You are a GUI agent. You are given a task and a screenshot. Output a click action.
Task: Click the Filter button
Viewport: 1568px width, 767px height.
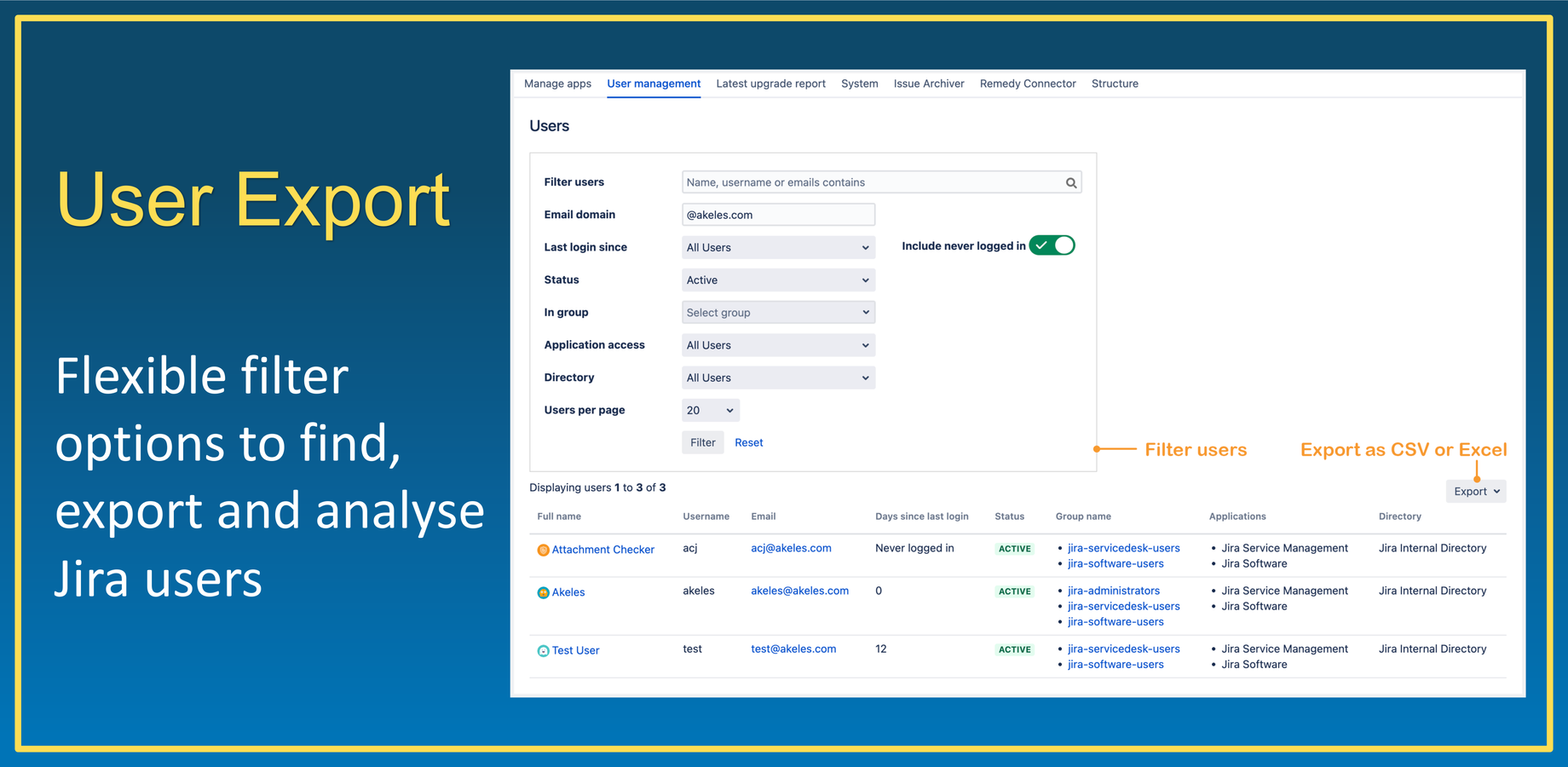[703, 442]
